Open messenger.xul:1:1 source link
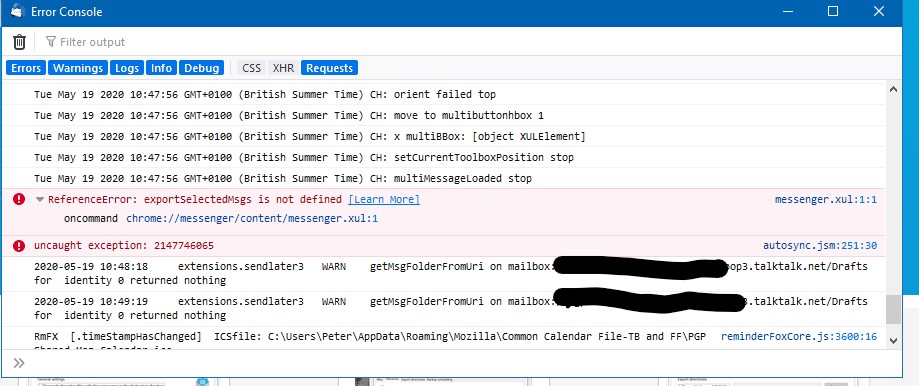919x386 pixels. pyautogui.click(x=826, y=200)
